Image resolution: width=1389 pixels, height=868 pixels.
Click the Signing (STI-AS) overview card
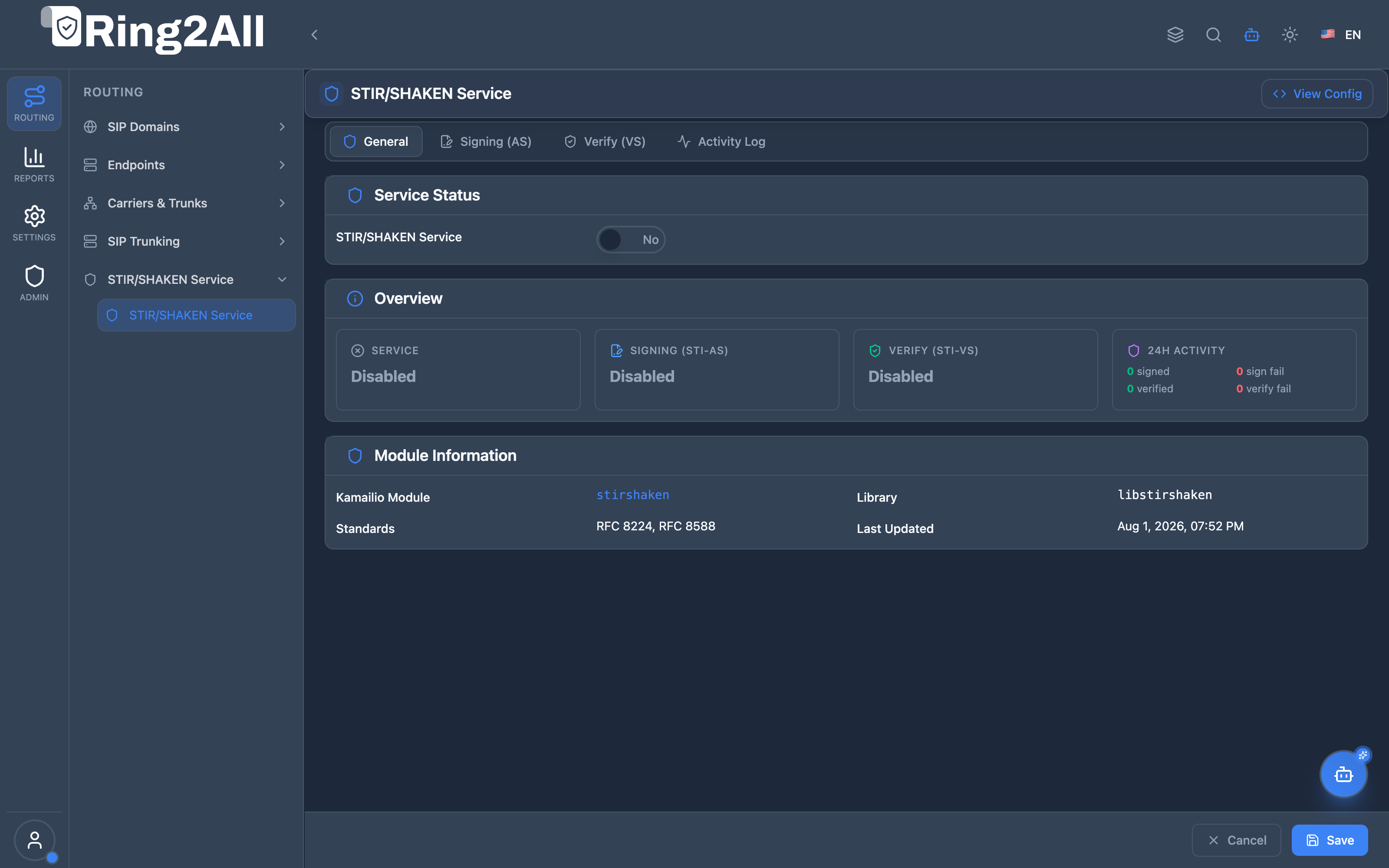tap(716, 370)
